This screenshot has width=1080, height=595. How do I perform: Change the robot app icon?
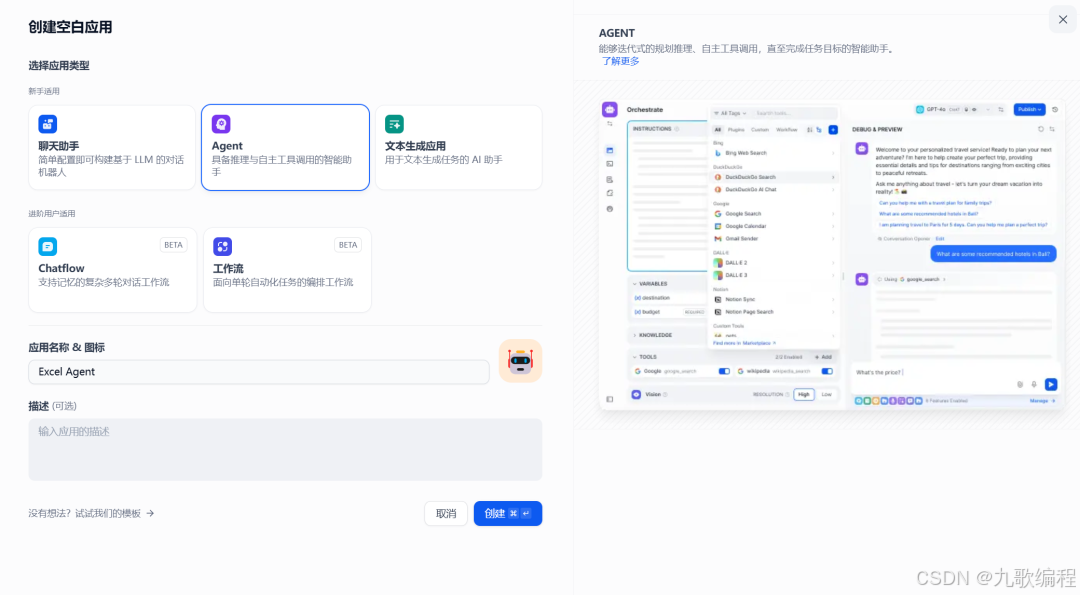(521, 361)
